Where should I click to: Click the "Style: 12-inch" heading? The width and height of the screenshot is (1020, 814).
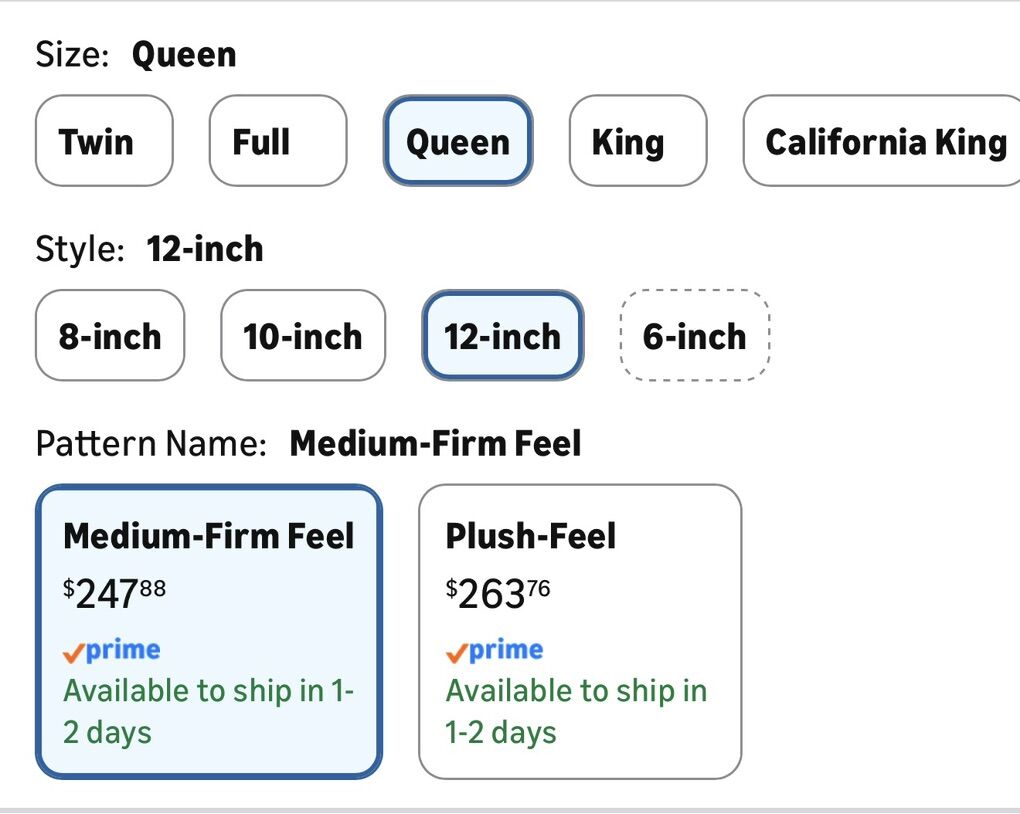(149, 249)
